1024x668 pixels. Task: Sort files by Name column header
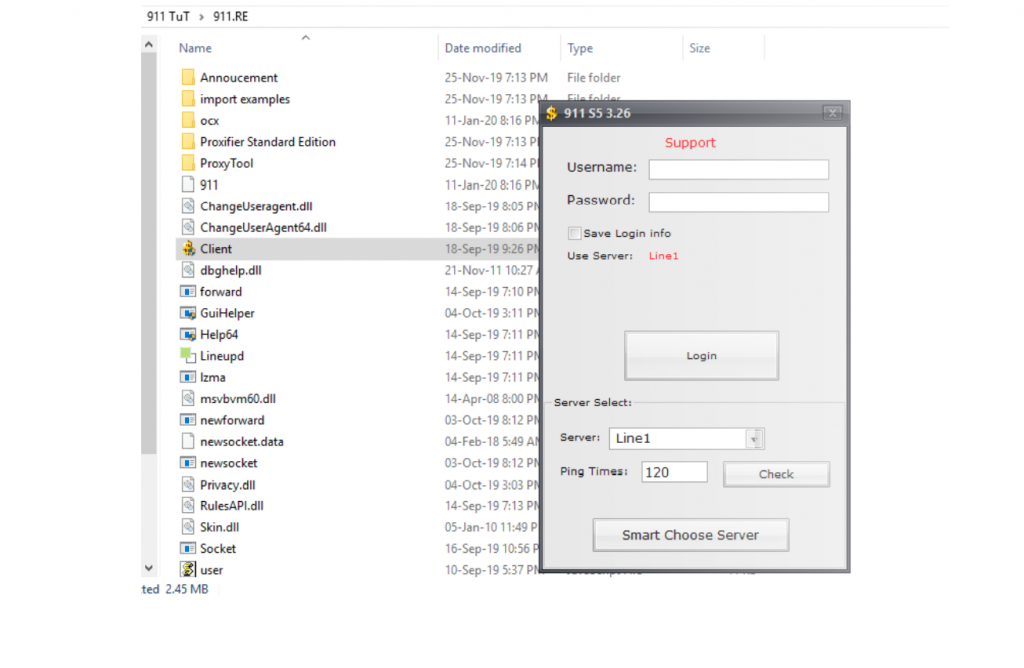point(195,48)
